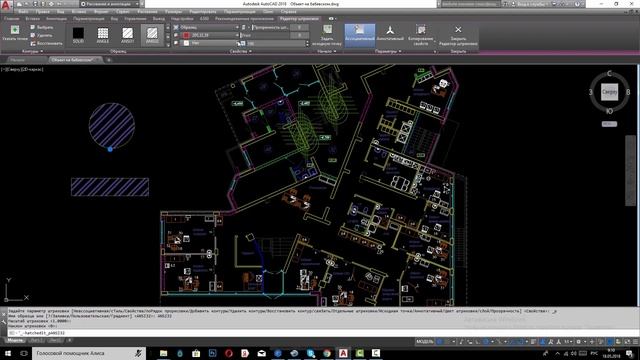Open the hatch color dropdown showing red
Image resolution: width=640 pixels, height=360 pixels.
tap(206, 35)
